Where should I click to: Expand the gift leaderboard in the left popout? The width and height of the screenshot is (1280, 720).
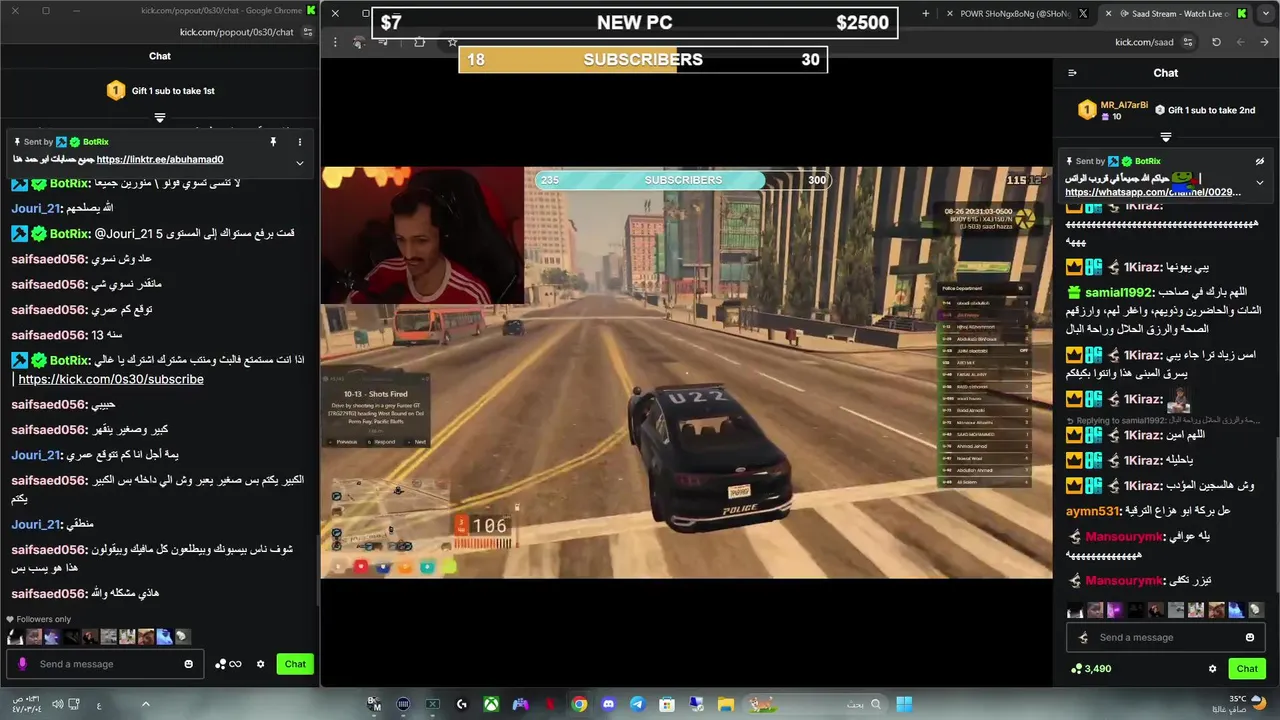(x=160, y=118)
